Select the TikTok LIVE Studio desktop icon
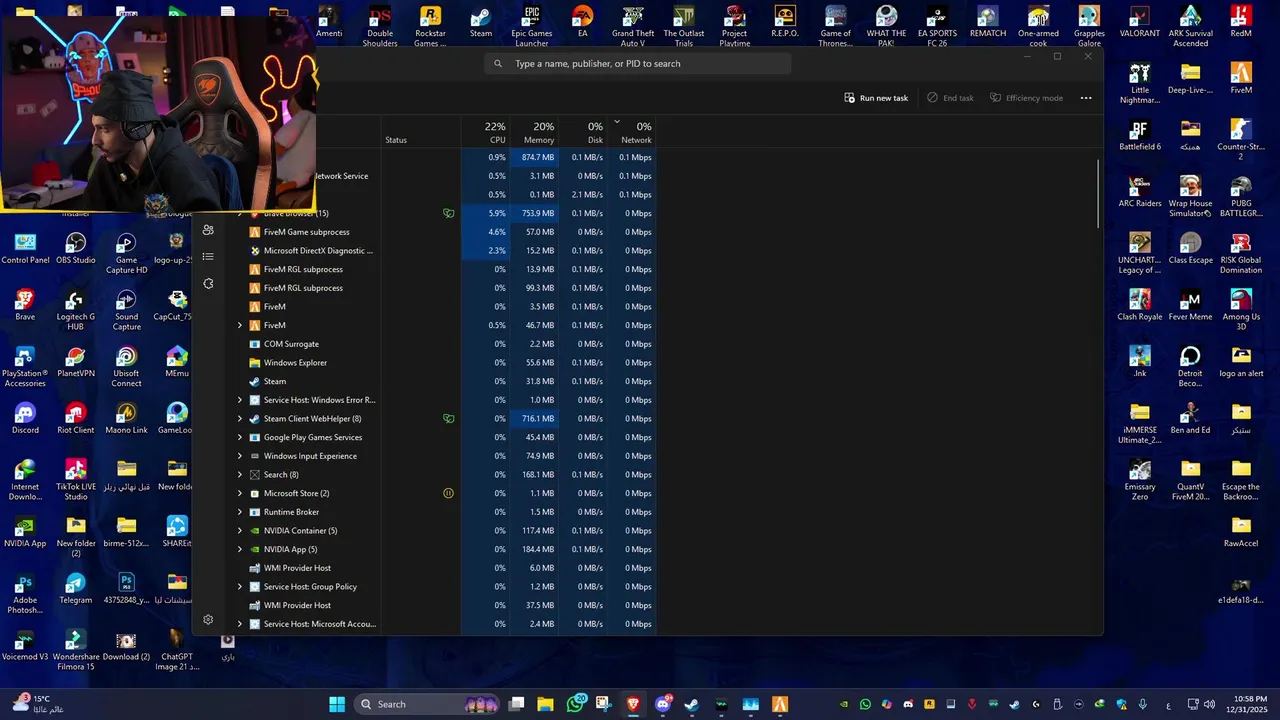The image size is (1280, 720). point(76,480)
